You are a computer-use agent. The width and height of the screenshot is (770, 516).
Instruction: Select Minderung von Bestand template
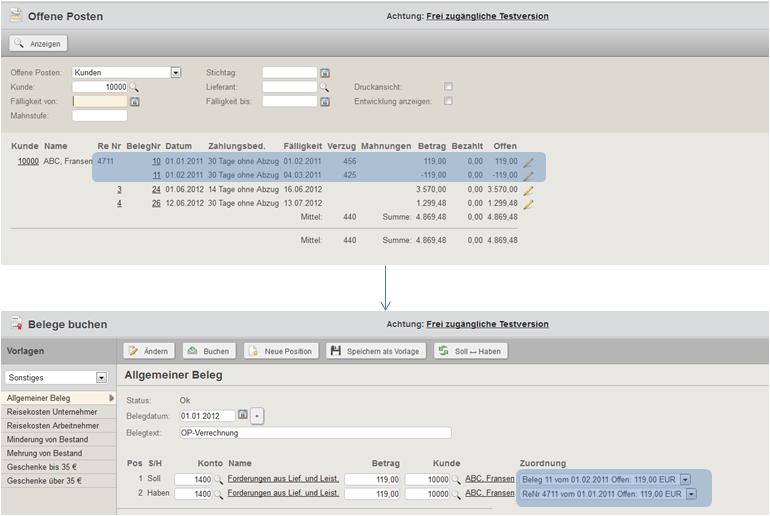(x=46, y=439)
